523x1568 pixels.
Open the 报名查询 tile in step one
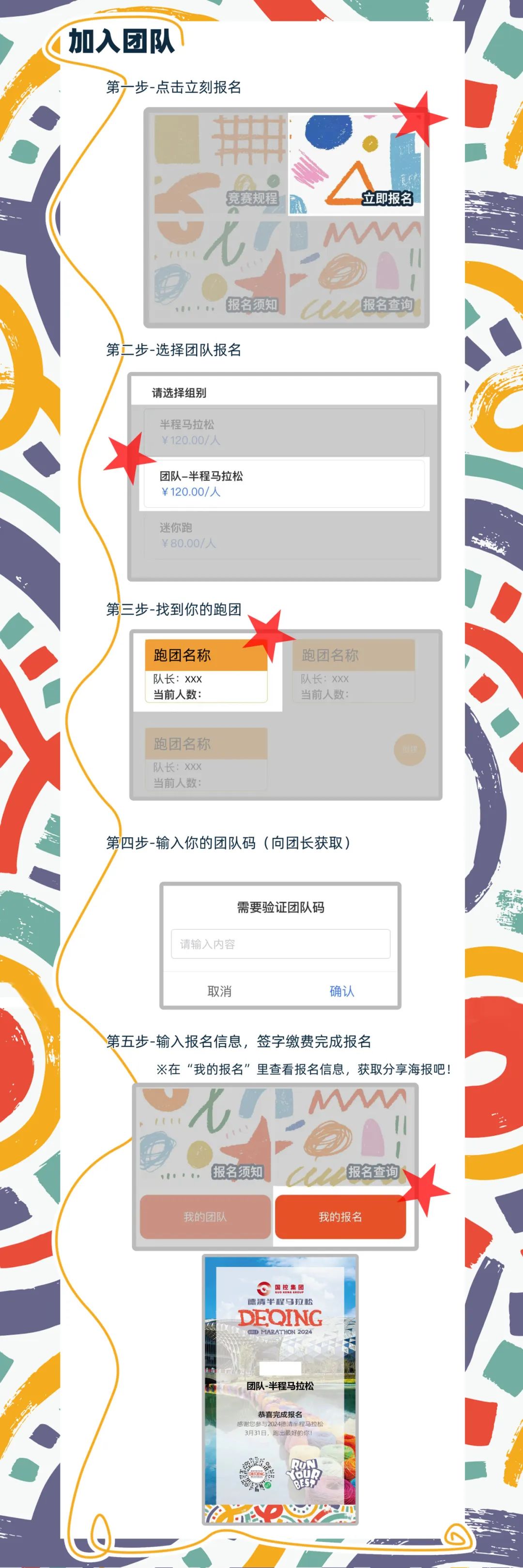coord(355,268)
